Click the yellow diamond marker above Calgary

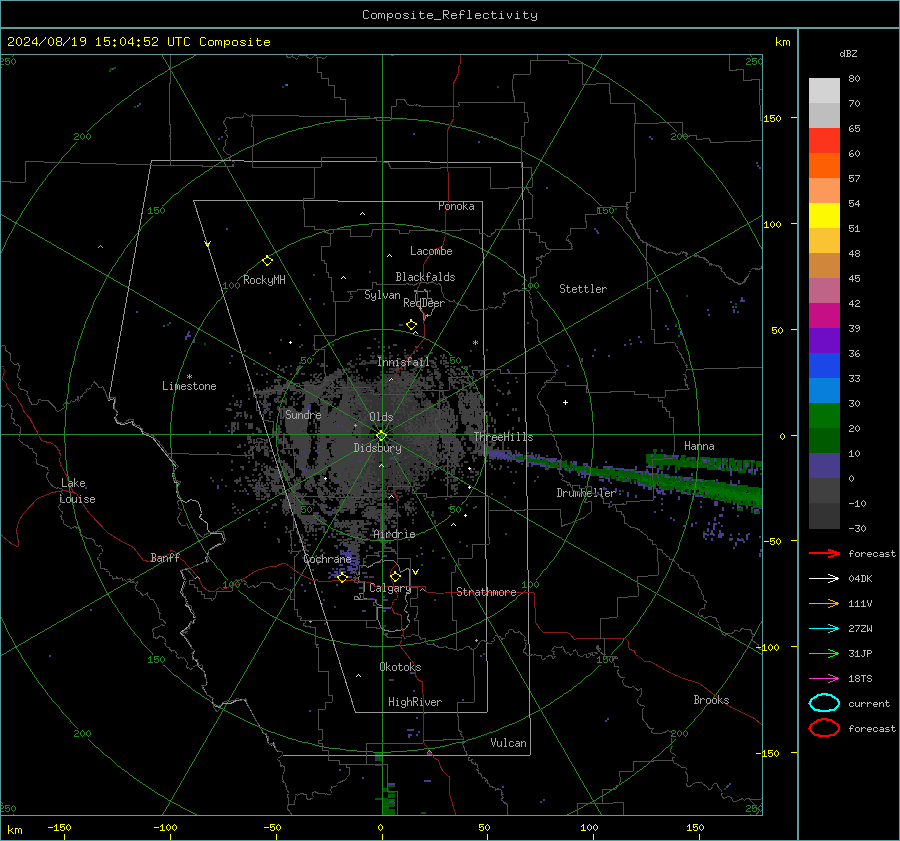[x=395, y=576]
